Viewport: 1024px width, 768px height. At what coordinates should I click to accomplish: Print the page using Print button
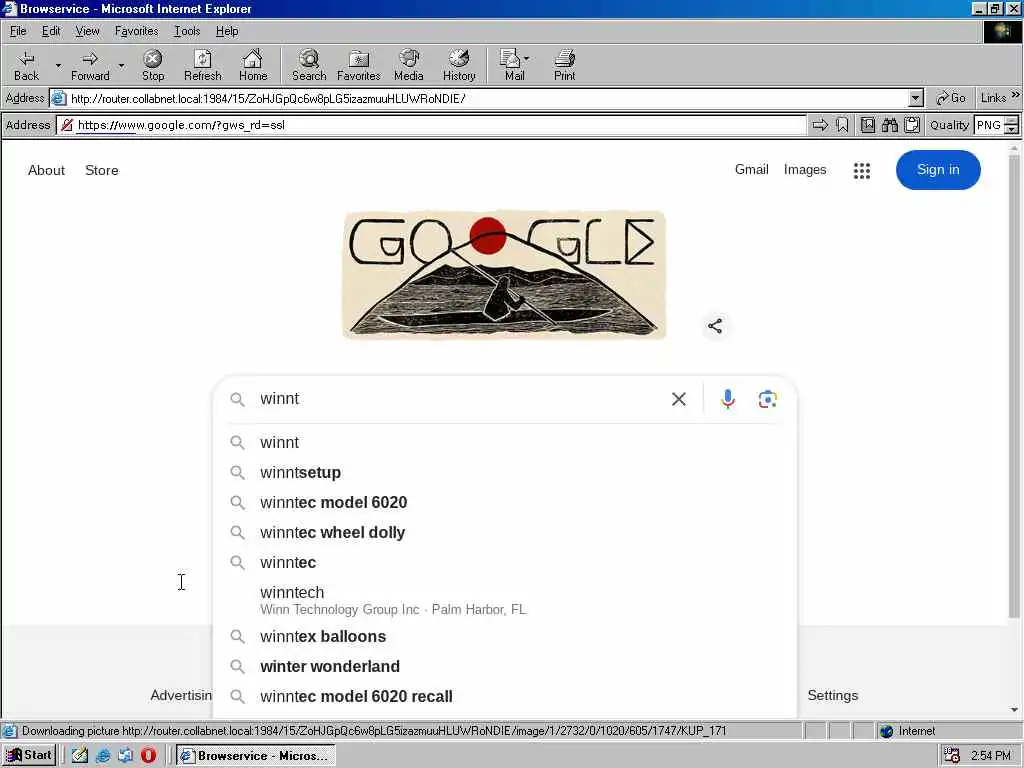click(x=564, y=65)
